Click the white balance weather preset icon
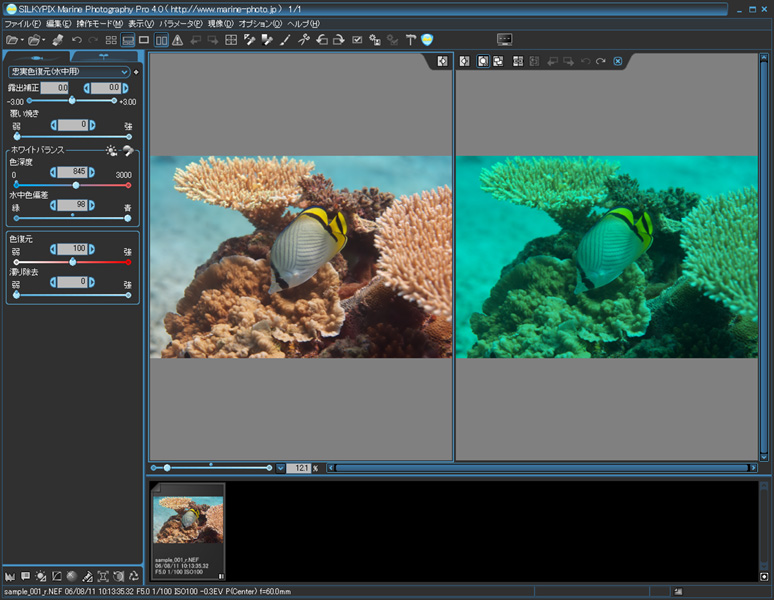The height and width of the screenshot is (600, 774). pos(112,150)
